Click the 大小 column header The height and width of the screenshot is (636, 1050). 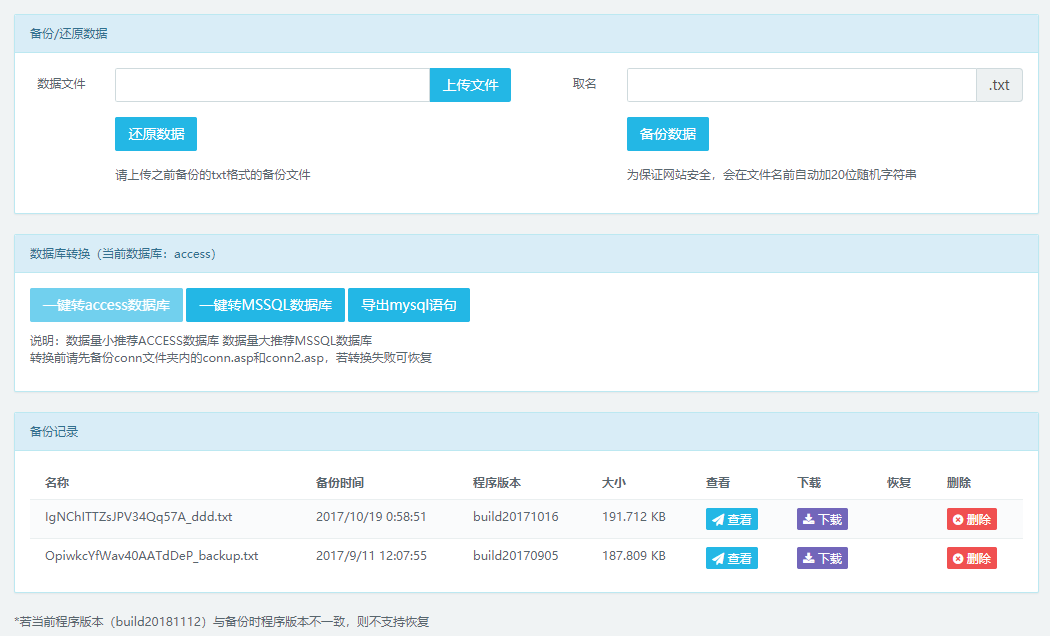(614, 482)
